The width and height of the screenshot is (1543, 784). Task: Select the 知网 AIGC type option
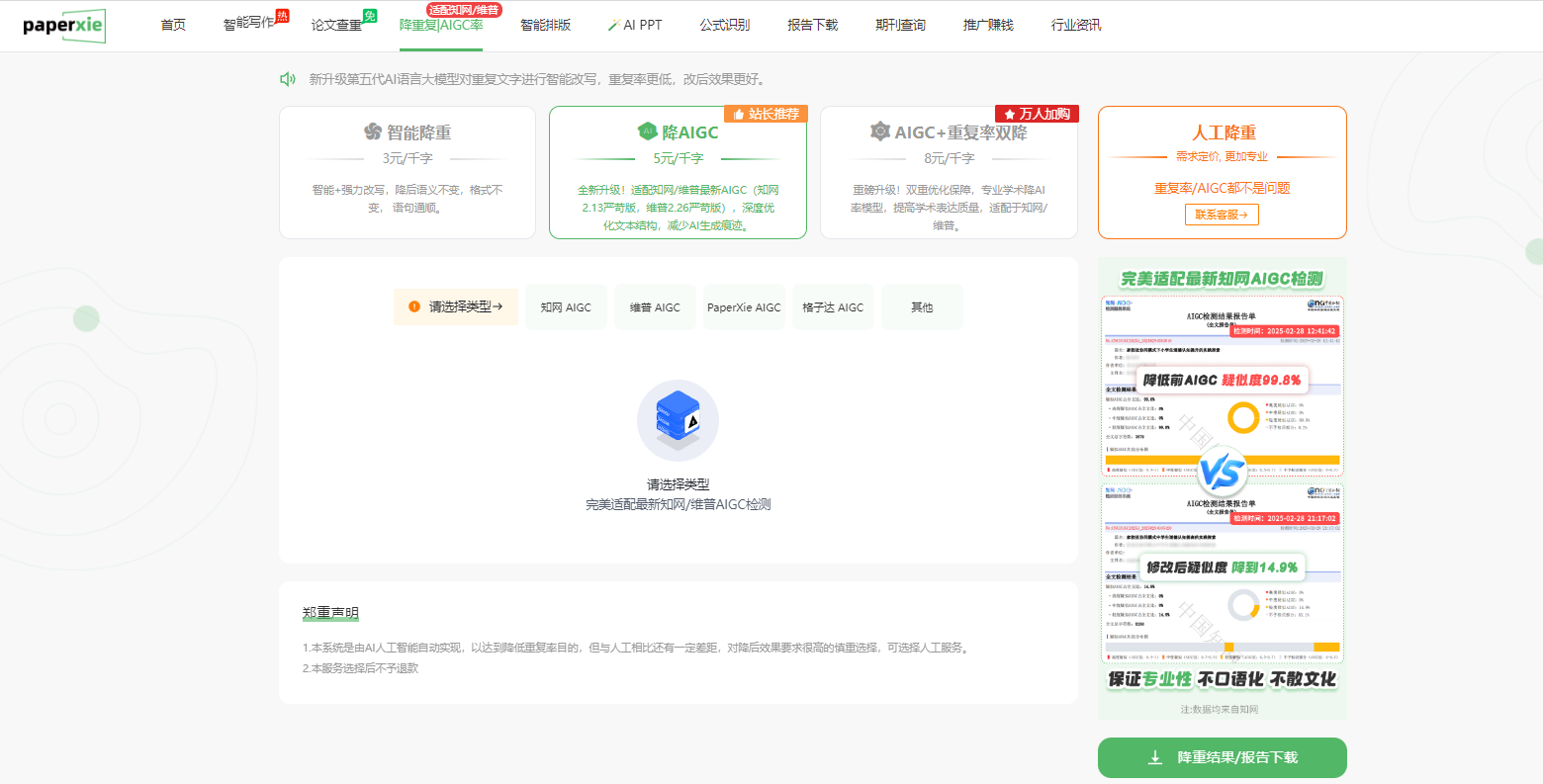click(x=566, y=307)
